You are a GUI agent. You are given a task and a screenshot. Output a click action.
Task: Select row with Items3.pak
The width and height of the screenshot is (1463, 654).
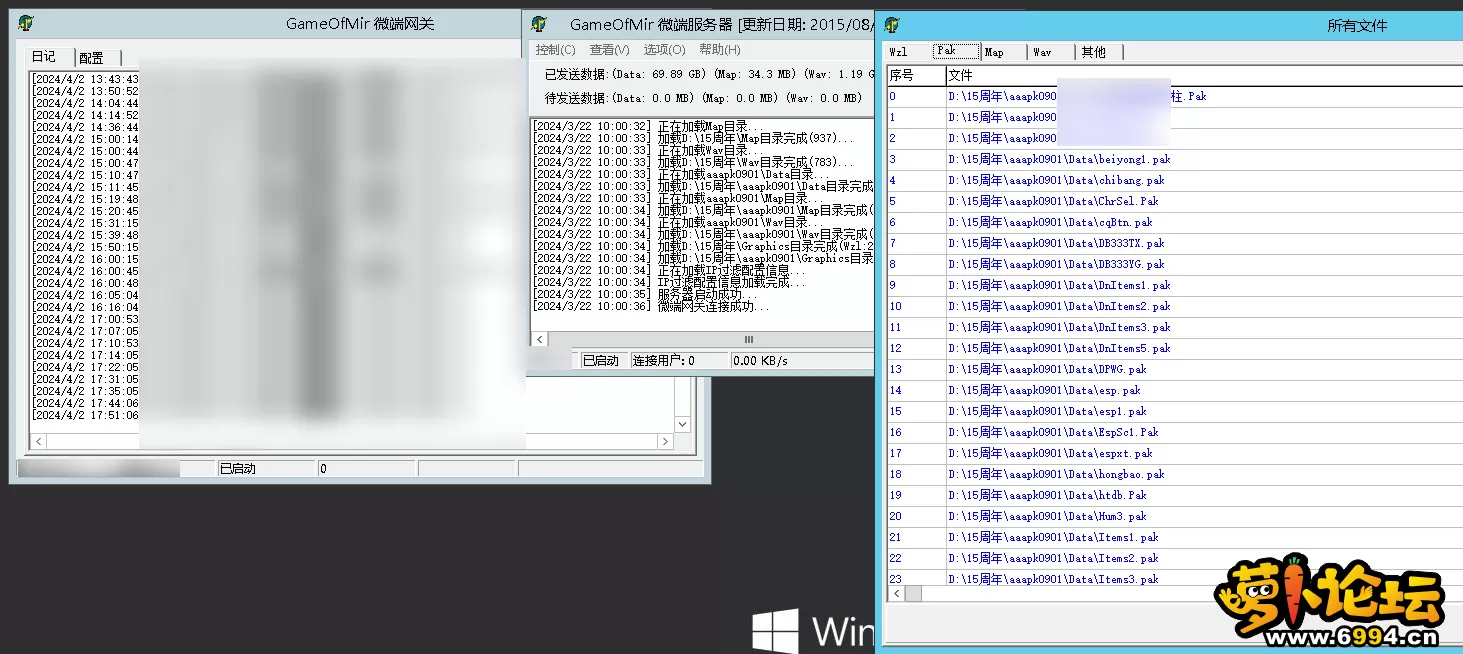[1174, 578]
